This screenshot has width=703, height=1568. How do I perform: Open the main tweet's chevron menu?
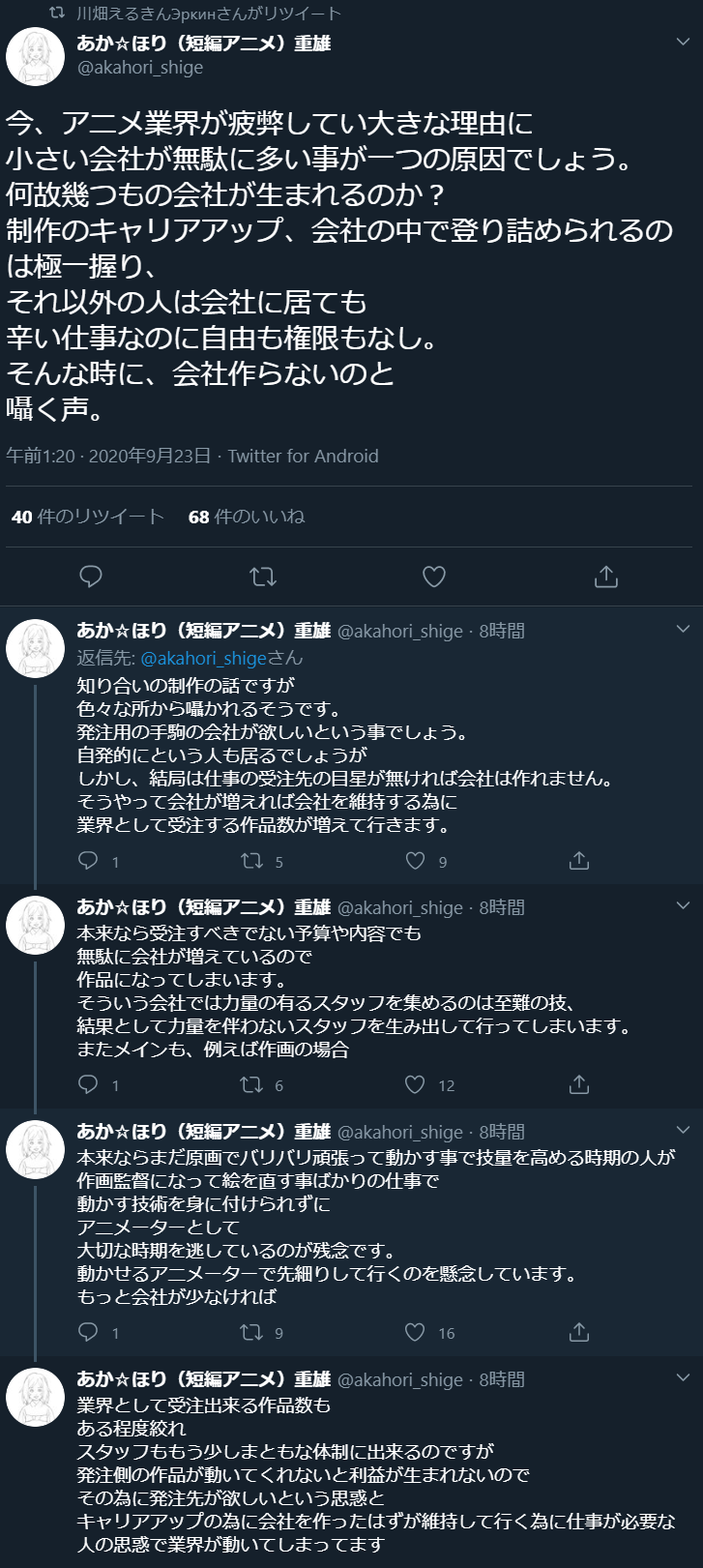[683, 44]
